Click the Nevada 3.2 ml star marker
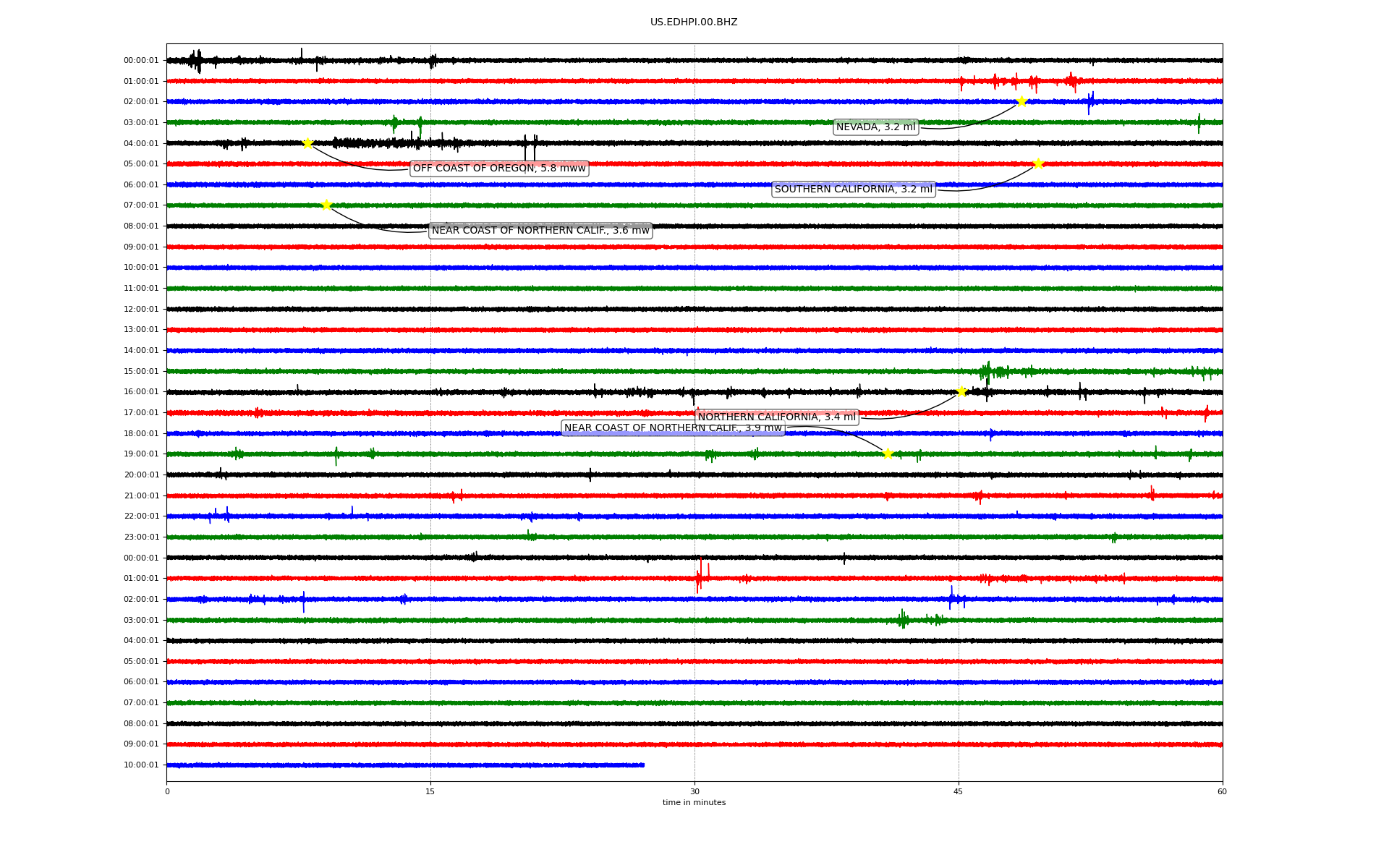The width and height of the screenshot is (1389, 868). tap(1021, 101)
